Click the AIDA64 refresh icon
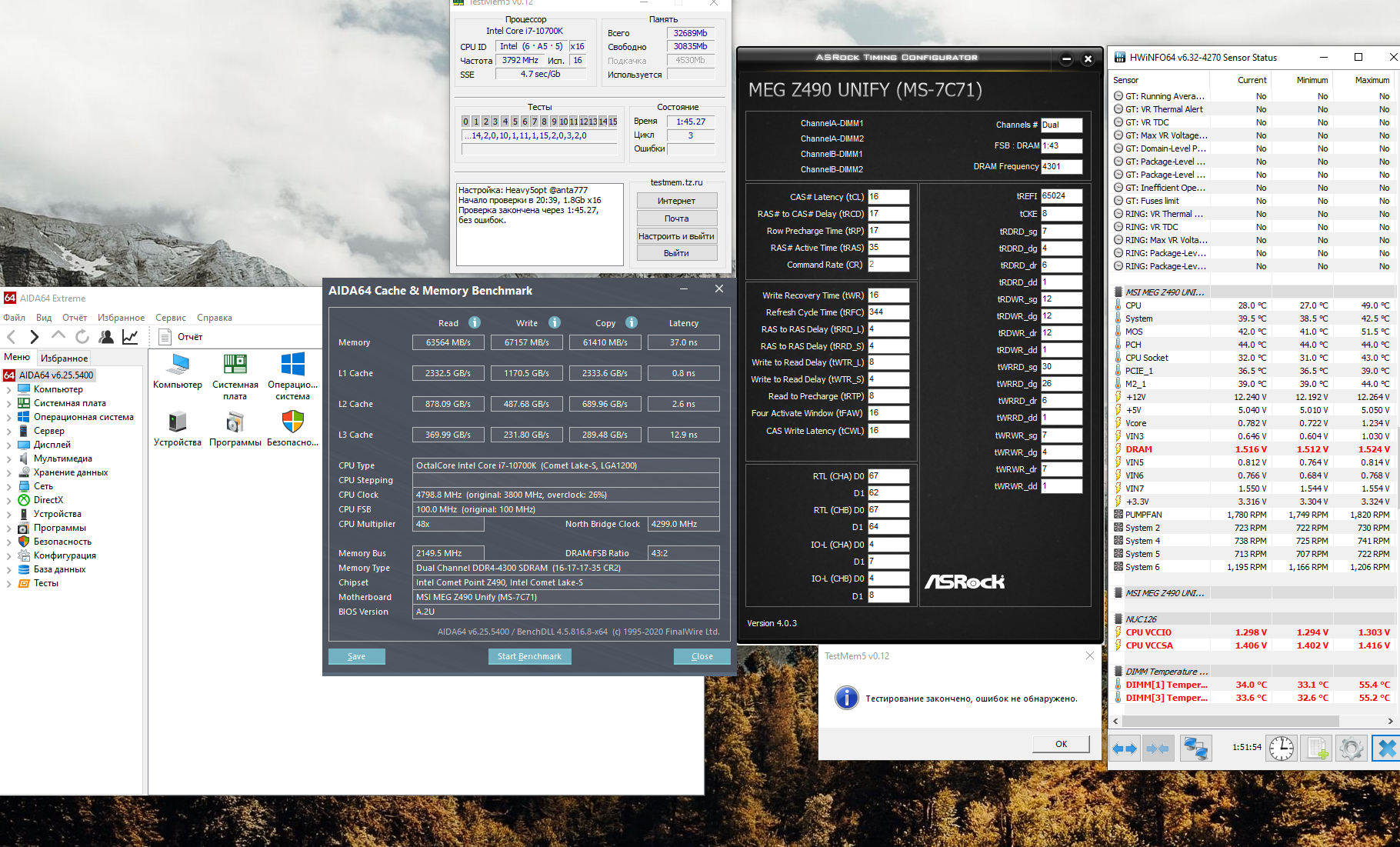 [82, 337]
